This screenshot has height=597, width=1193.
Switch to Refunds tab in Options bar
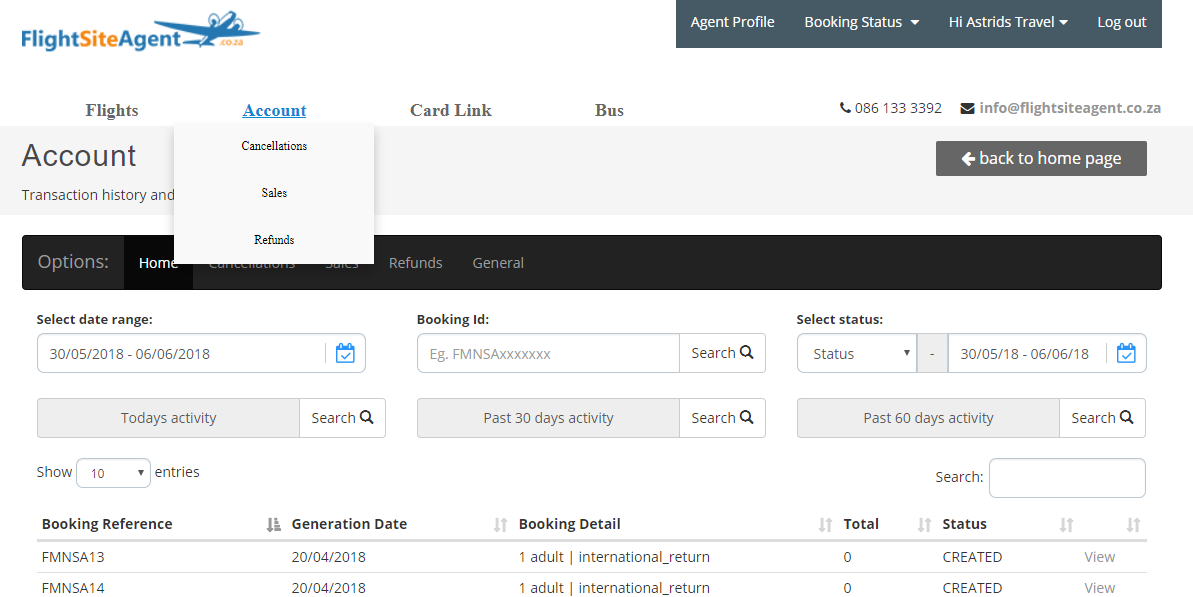tap(415, 263)
